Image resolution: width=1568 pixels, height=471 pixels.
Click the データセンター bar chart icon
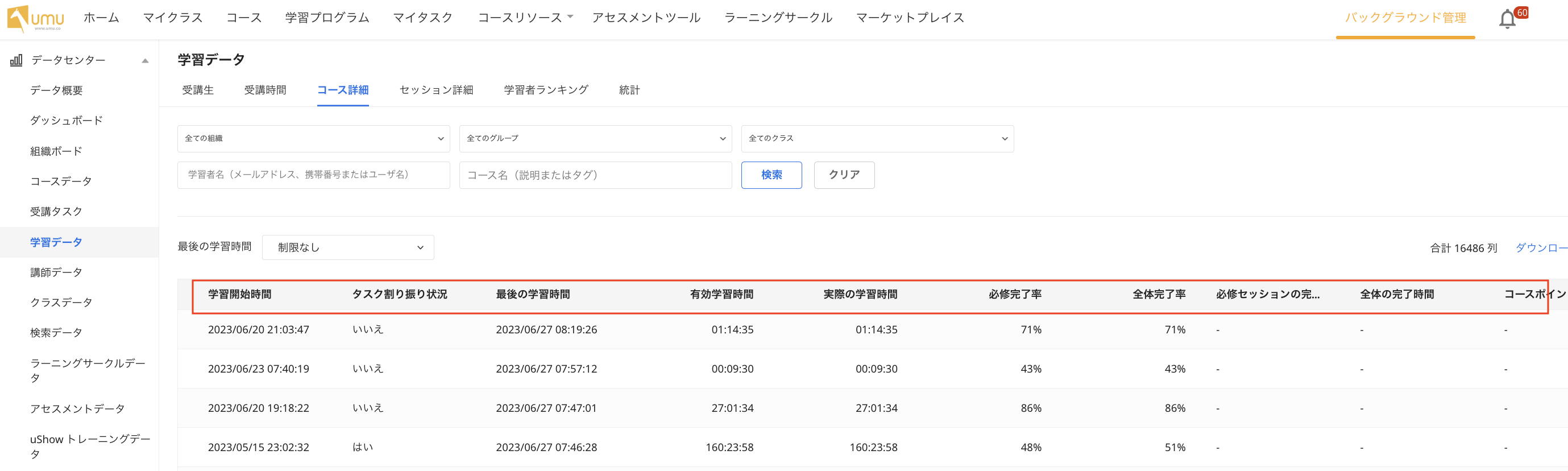[x=16, y=60]
